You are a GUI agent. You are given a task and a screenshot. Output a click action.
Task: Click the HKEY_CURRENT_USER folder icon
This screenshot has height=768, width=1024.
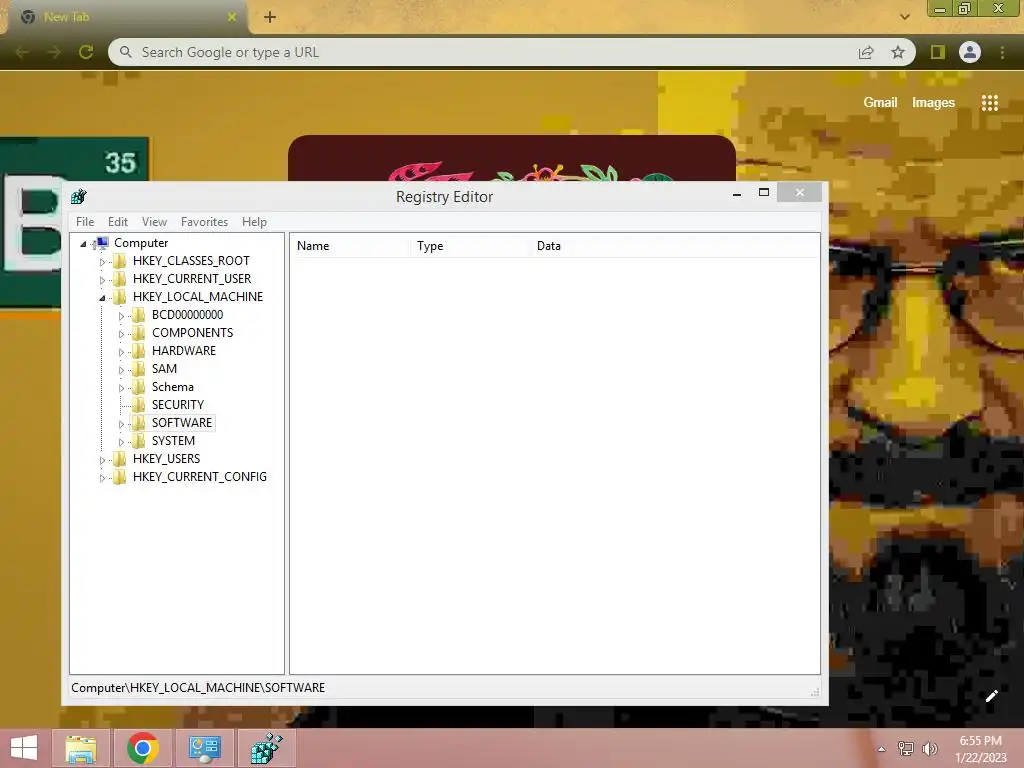point(120,279)
